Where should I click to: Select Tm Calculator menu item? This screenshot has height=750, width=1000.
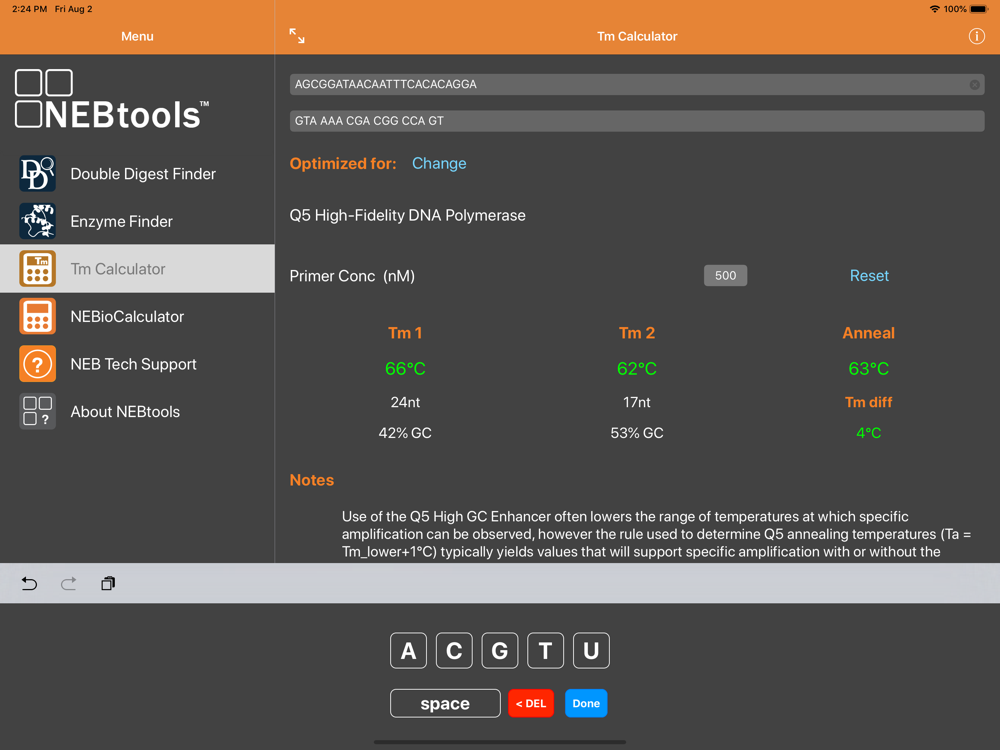click(137, 268)
